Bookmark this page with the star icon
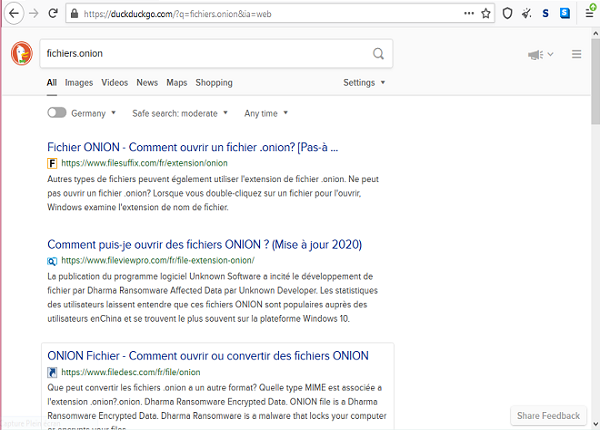This screenshot has width=600, height=430. tap(486, 14)
